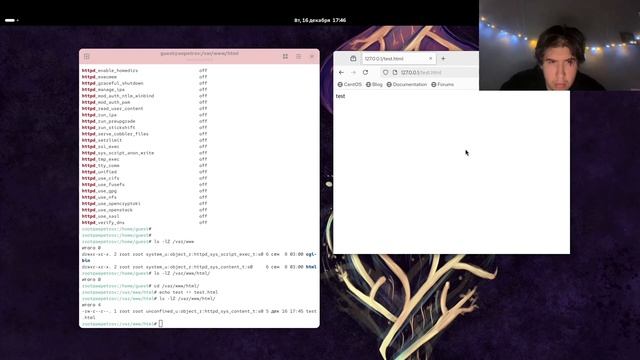
Task: Select httpd_tty_comm line in terminal
Action: point(144,165)
